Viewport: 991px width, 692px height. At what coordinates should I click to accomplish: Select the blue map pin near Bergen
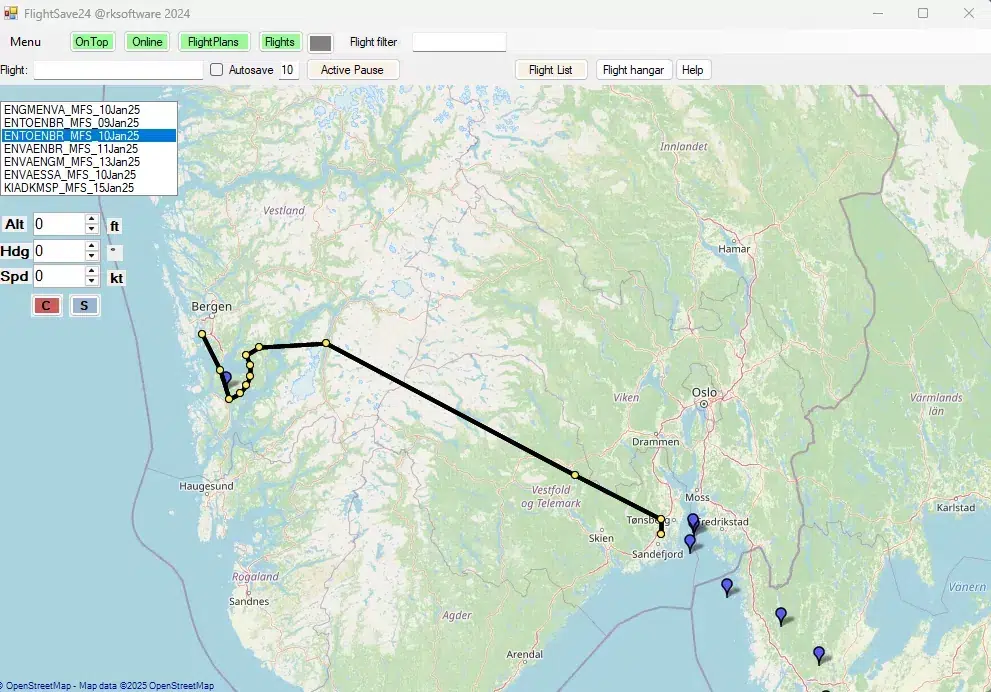pos(226,379)
